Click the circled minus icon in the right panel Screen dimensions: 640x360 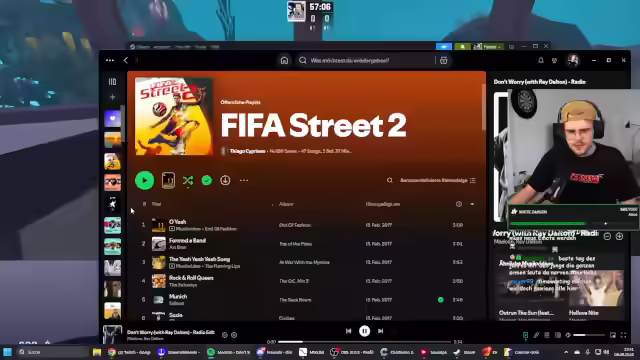click(x=607, y=236)
